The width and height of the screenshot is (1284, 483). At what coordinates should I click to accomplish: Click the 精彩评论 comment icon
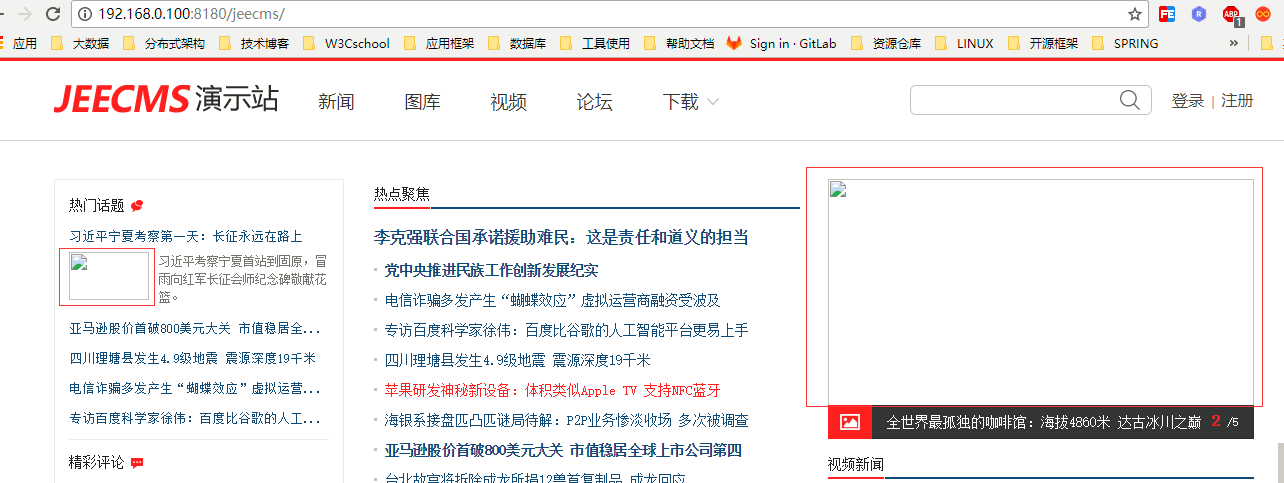coord(137,463)
